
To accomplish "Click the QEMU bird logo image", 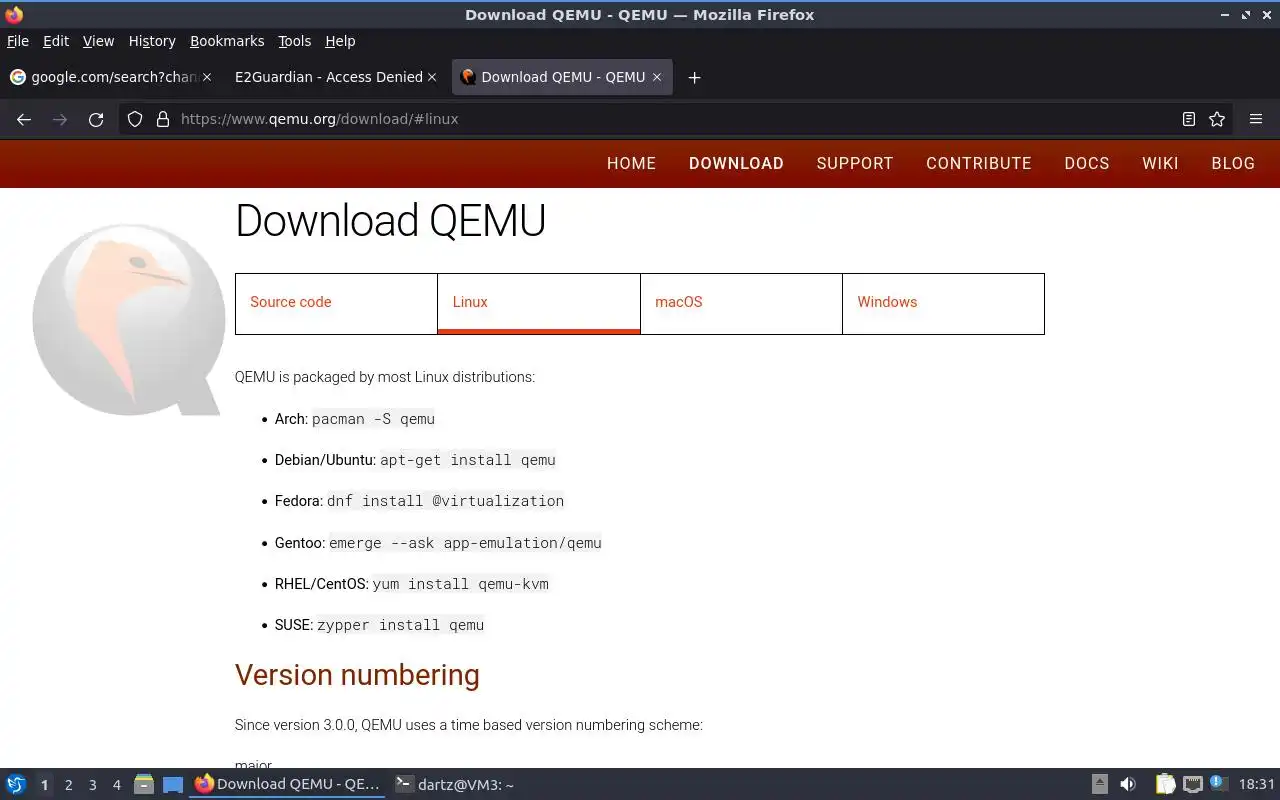I will [x=128, y=318].
